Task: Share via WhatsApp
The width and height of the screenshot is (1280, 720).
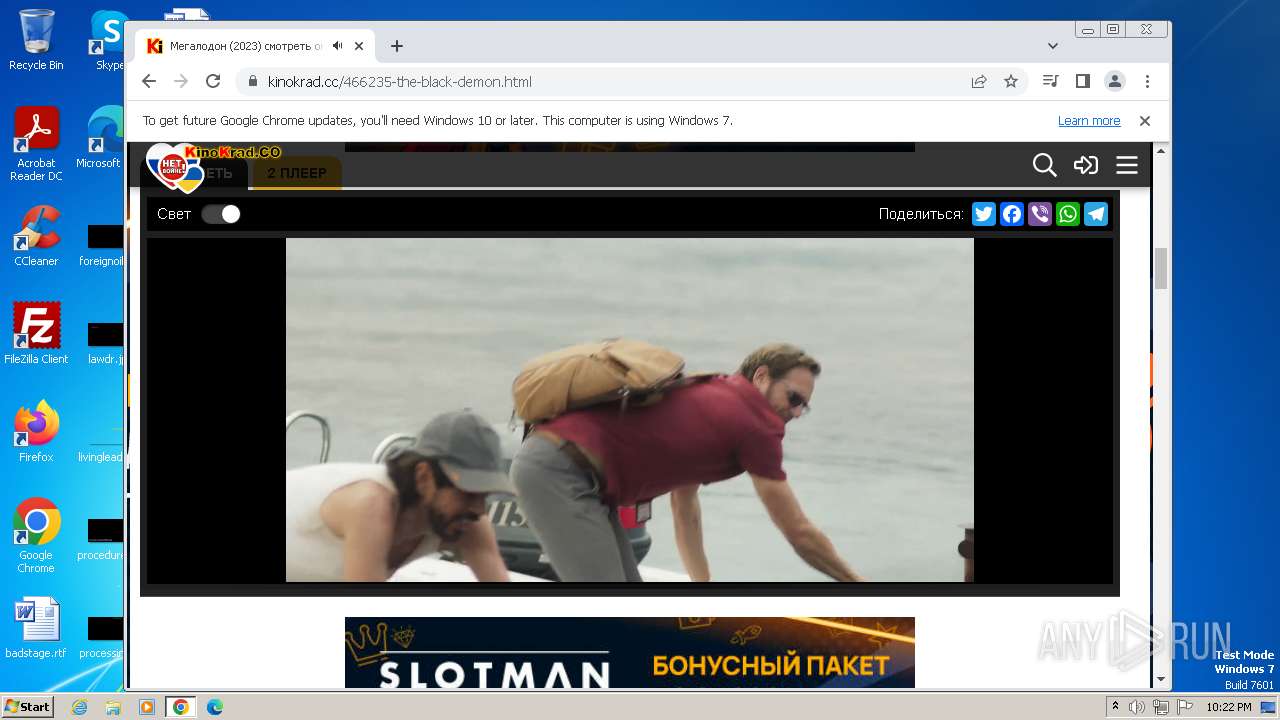Action: tap(1068, 214)
